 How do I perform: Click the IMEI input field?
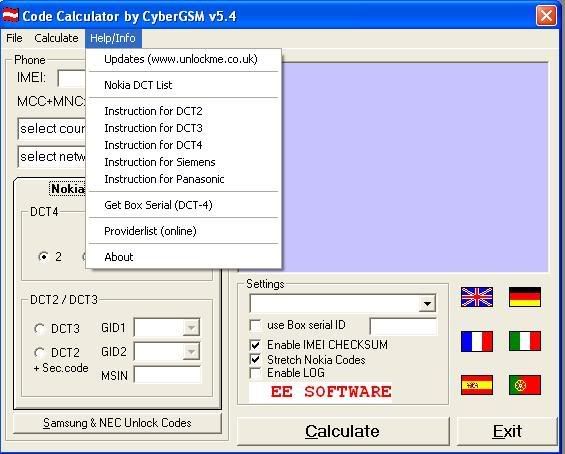point(72,78)
